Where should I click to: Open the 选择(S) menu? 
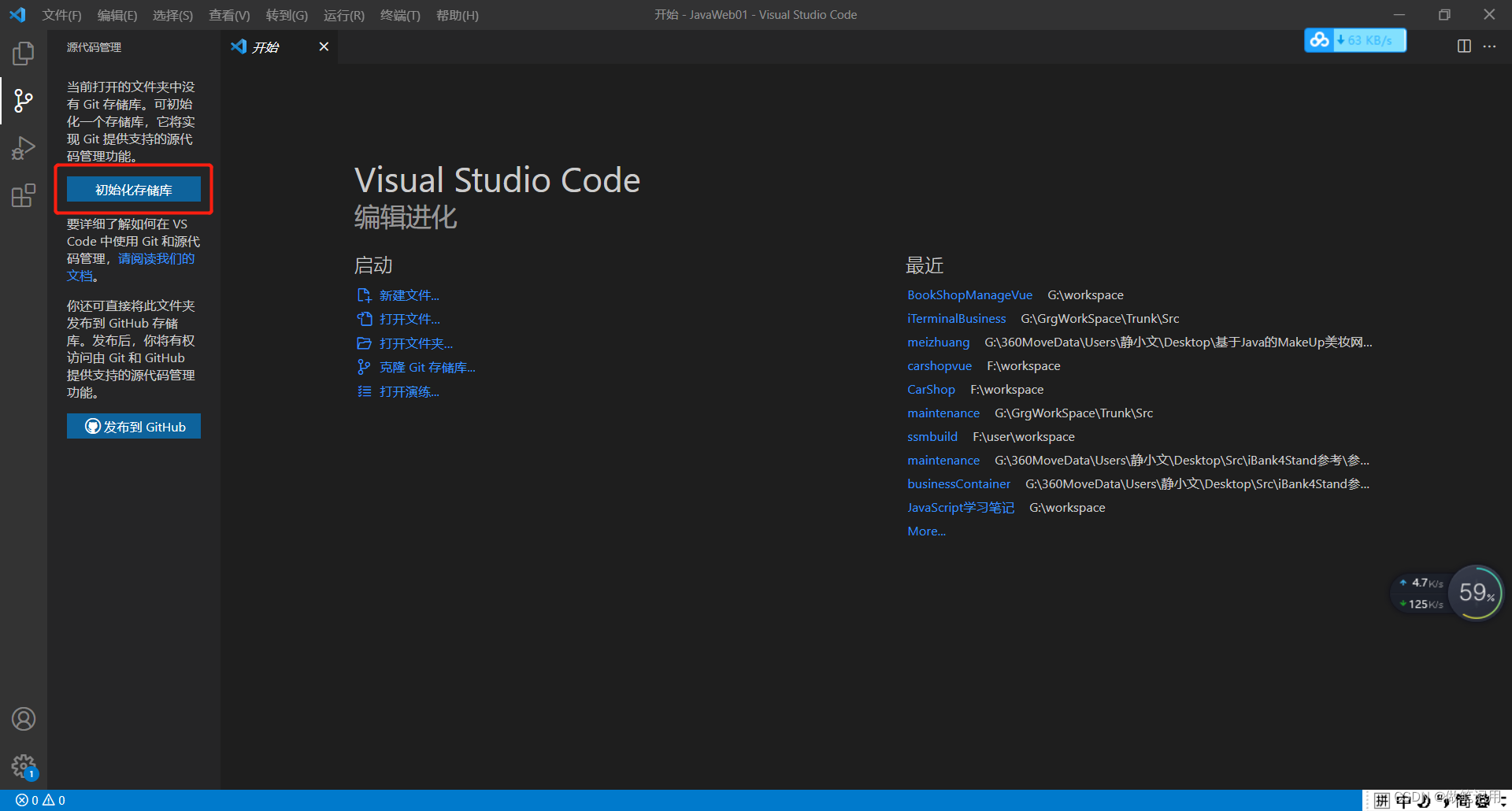pyautogui.click(x=172, y=15)
